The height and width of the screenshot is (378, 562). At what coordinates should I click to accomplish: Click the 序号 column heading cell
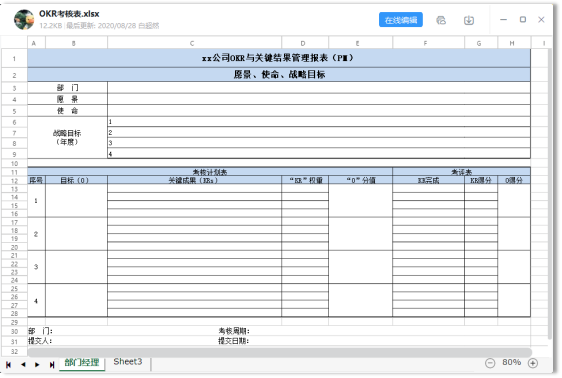[36, 180]
